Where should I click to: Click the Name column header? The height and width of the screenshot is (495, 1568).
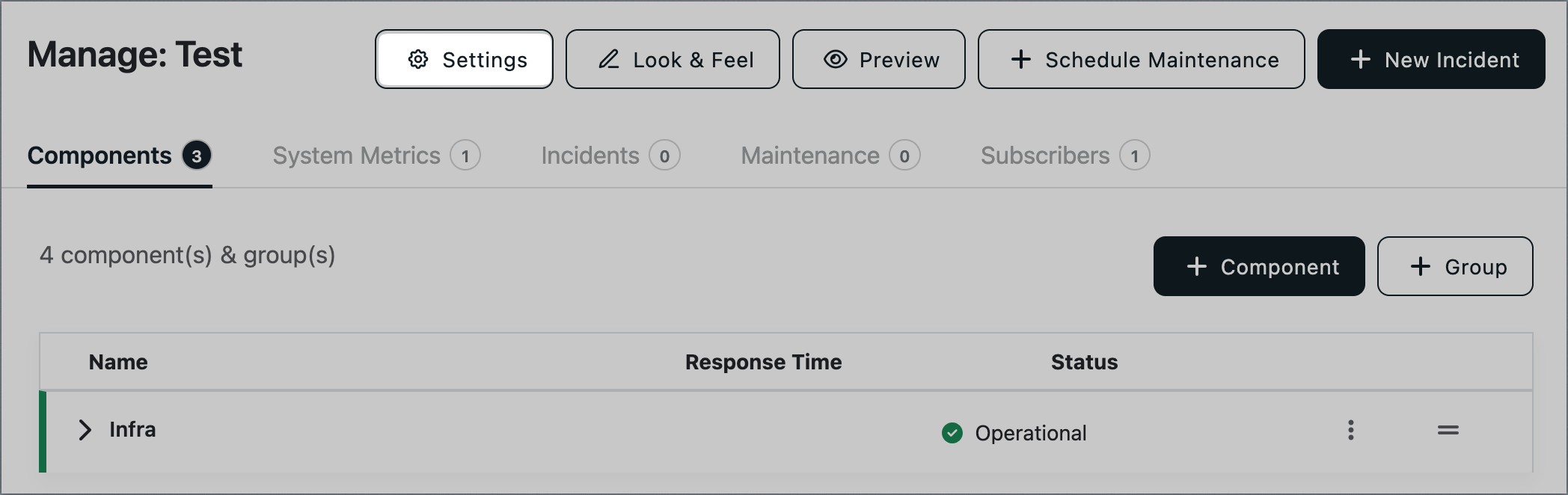tap(118, 362)
